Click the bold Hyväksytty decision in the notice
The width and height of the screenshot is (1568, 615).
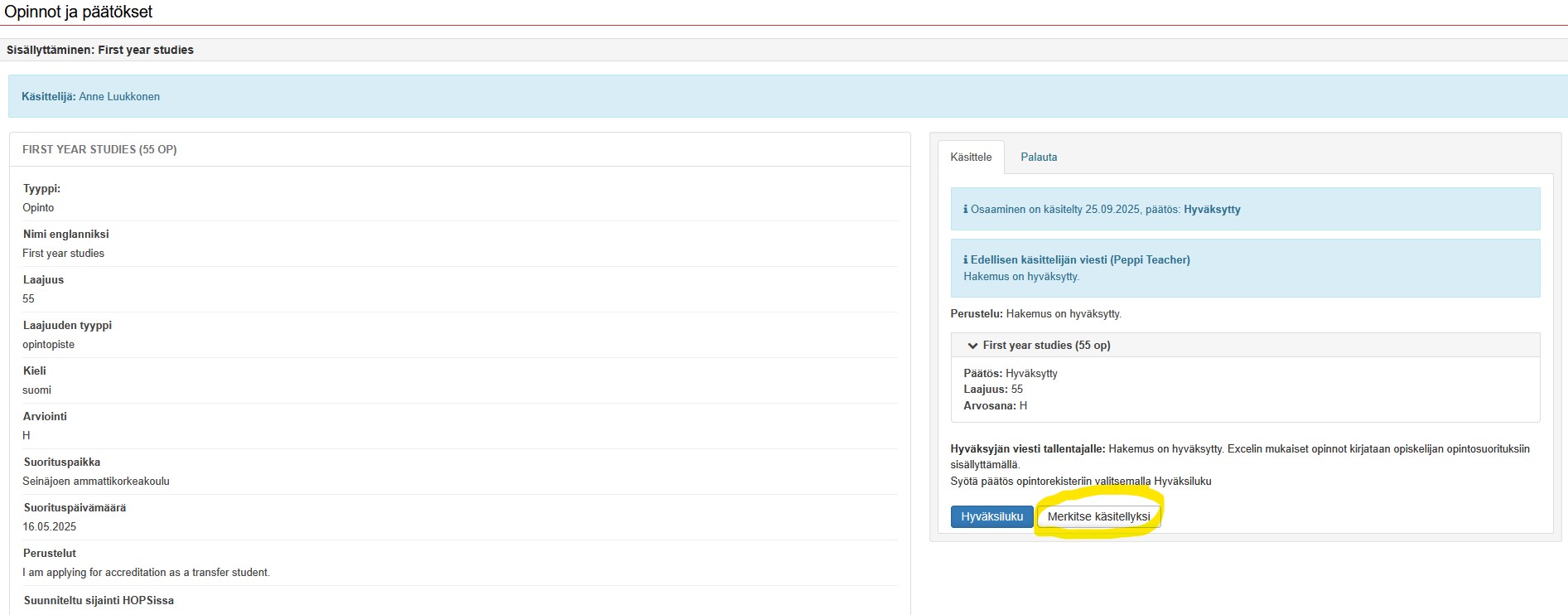tap(1212, 210)
